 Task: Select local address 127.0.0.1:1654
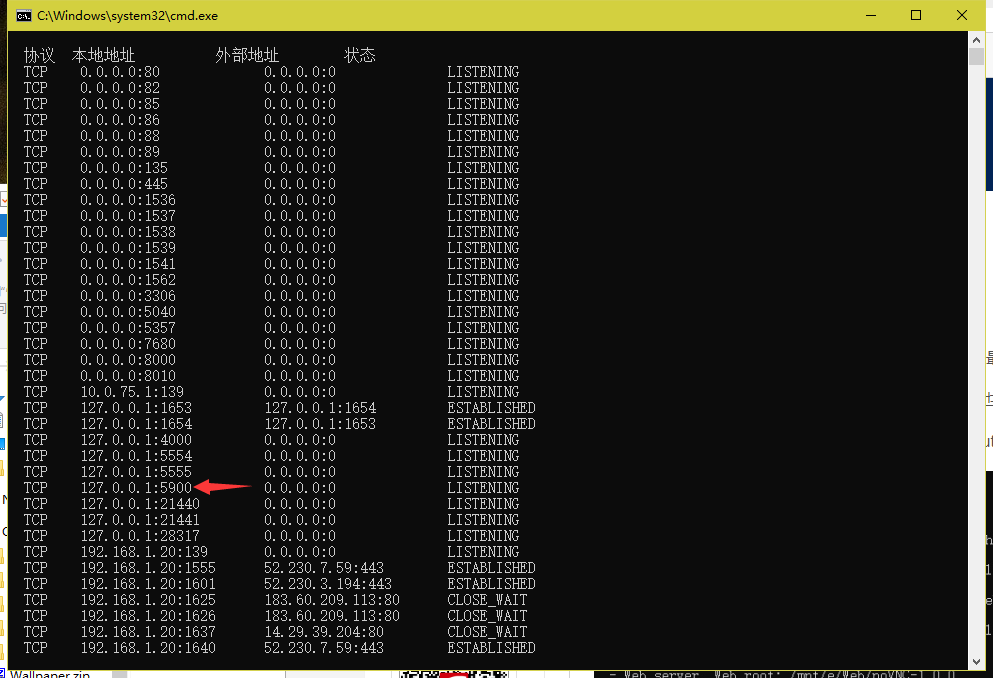coord(136,424)
